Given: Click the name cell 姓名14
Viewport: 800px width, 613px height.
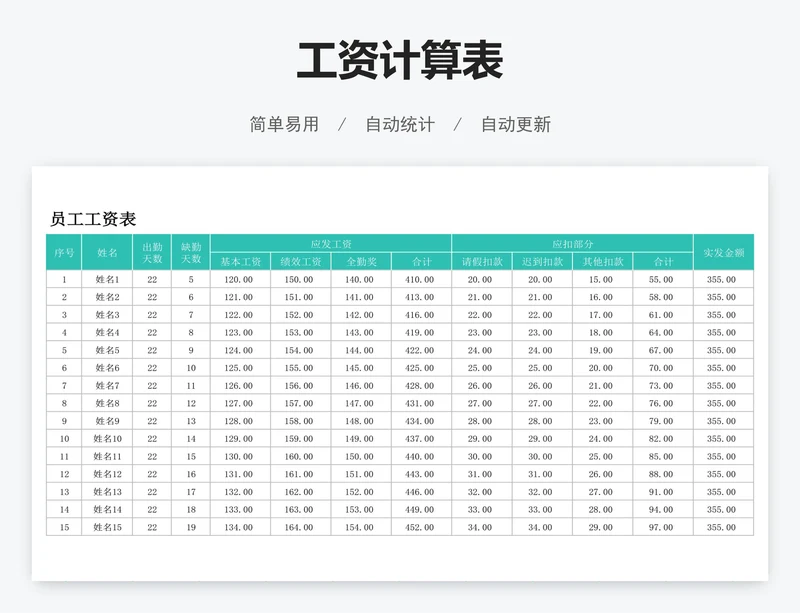Looking at the screenshot, I should point(107,509).
